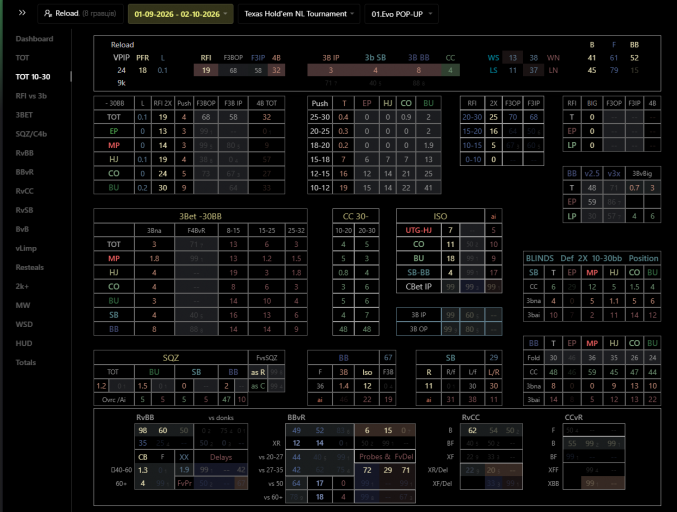Click the Fold row in BB position table
Screen dimensions: 677x512
click(534, 357)
